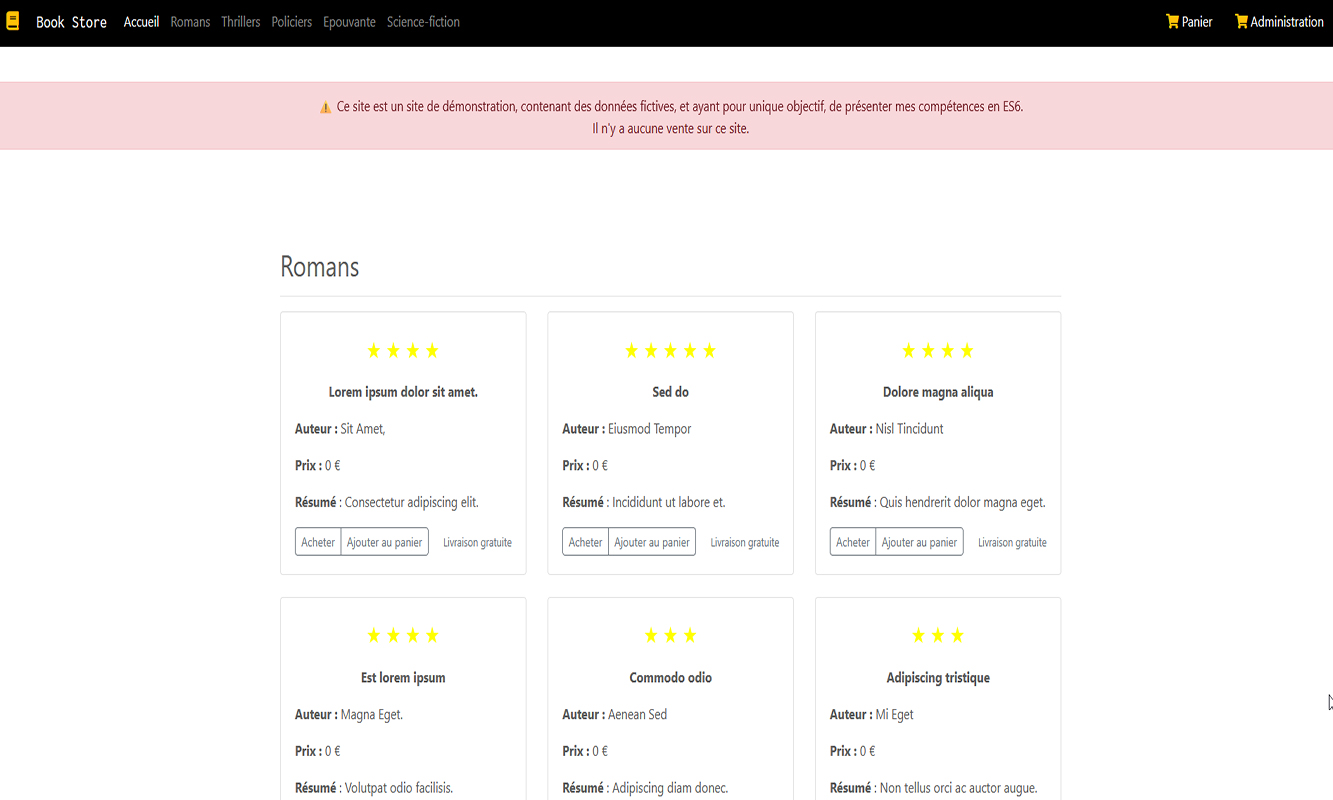This screenshot has height=800, width=1333.
Task: Click the Adipiscing tristique book title
Action: pos(937,678)
